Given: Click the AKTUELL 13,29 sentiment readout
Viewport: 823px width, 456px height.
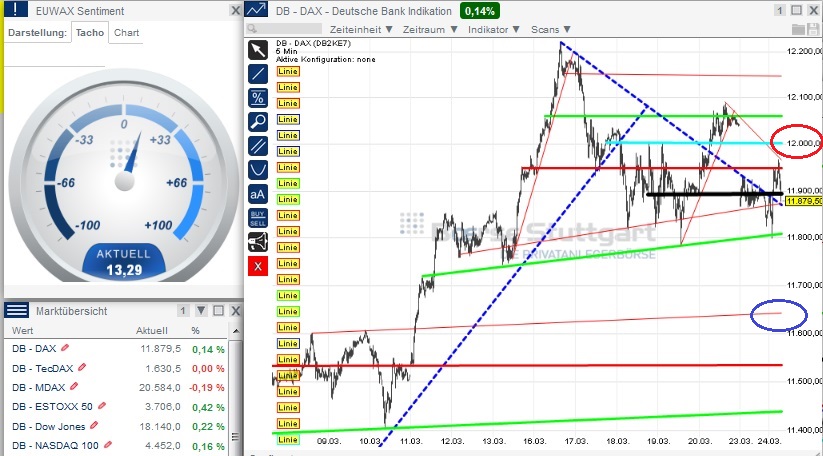Looking at the screenshot, I should (x=124, y=262).
